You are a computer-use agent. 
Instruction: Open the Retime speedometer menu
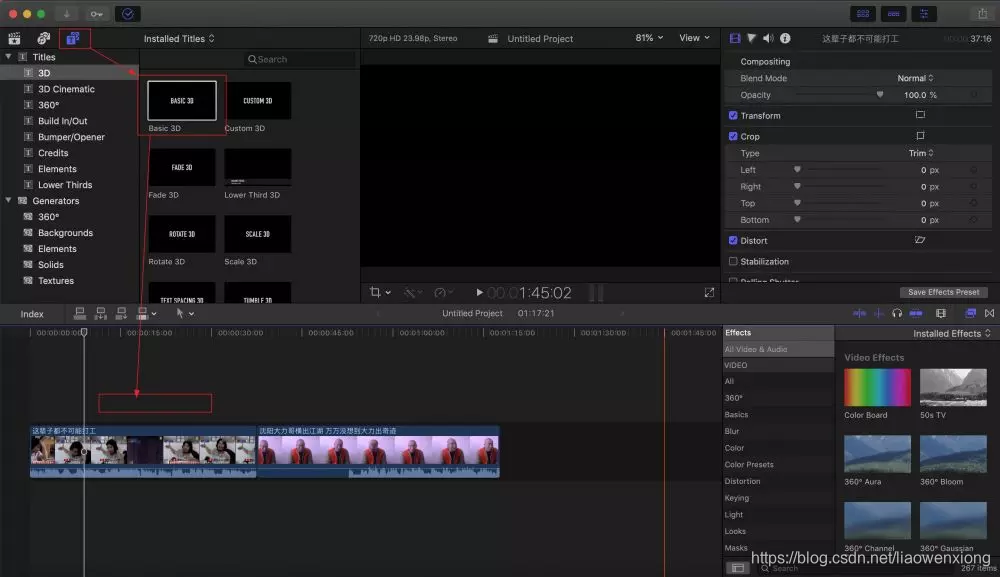(443, 293)
